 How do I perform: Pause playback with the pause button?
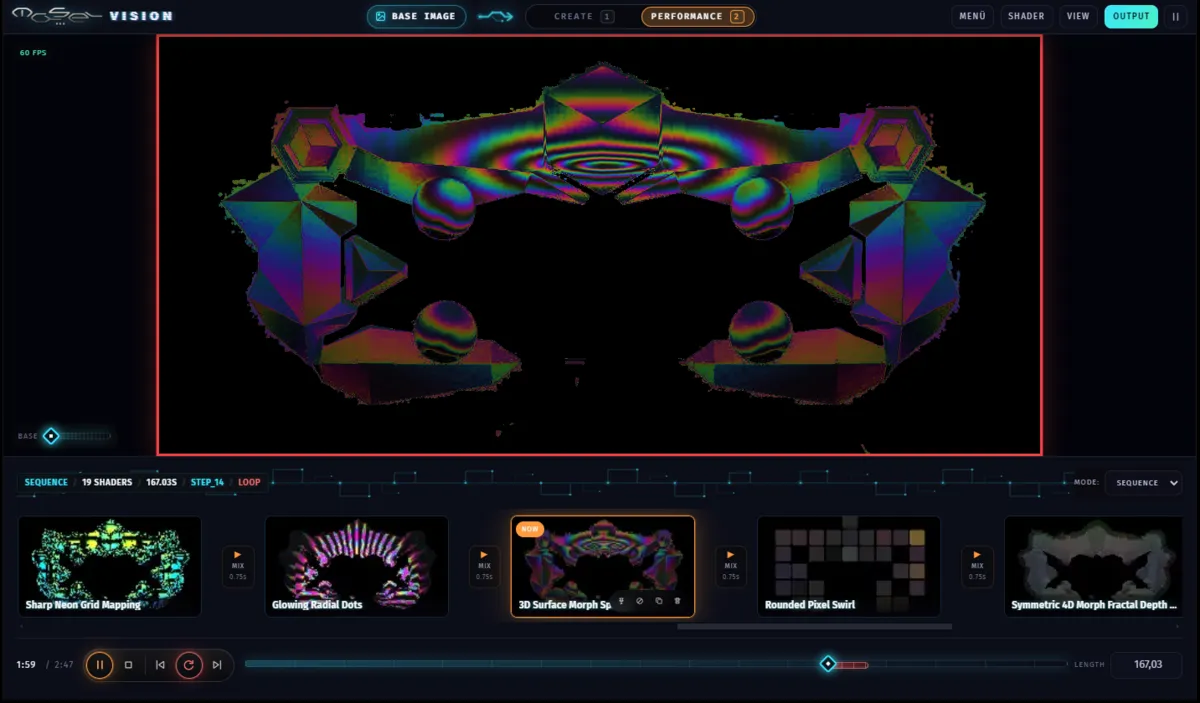pyautogui.click(x=99, y=665)
